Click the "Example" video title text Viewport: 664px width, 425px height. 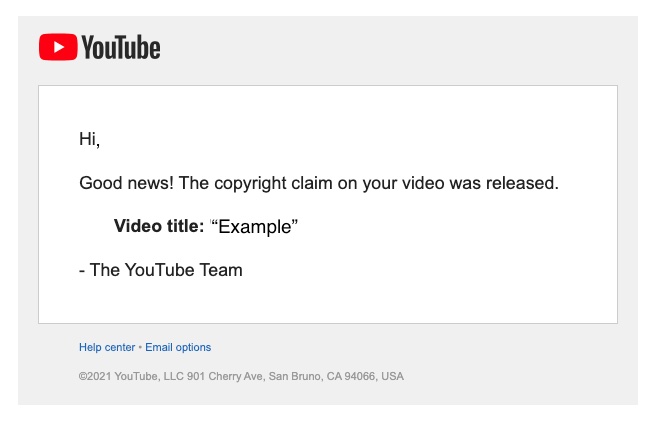(x=255, y=226)
